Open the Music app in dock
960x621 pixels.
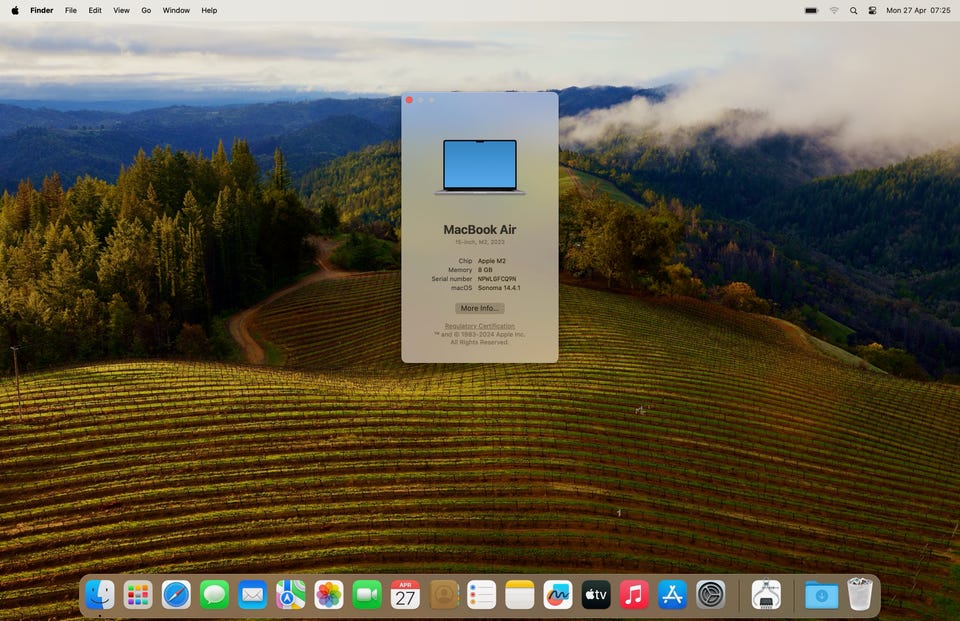tap(634, 595)
